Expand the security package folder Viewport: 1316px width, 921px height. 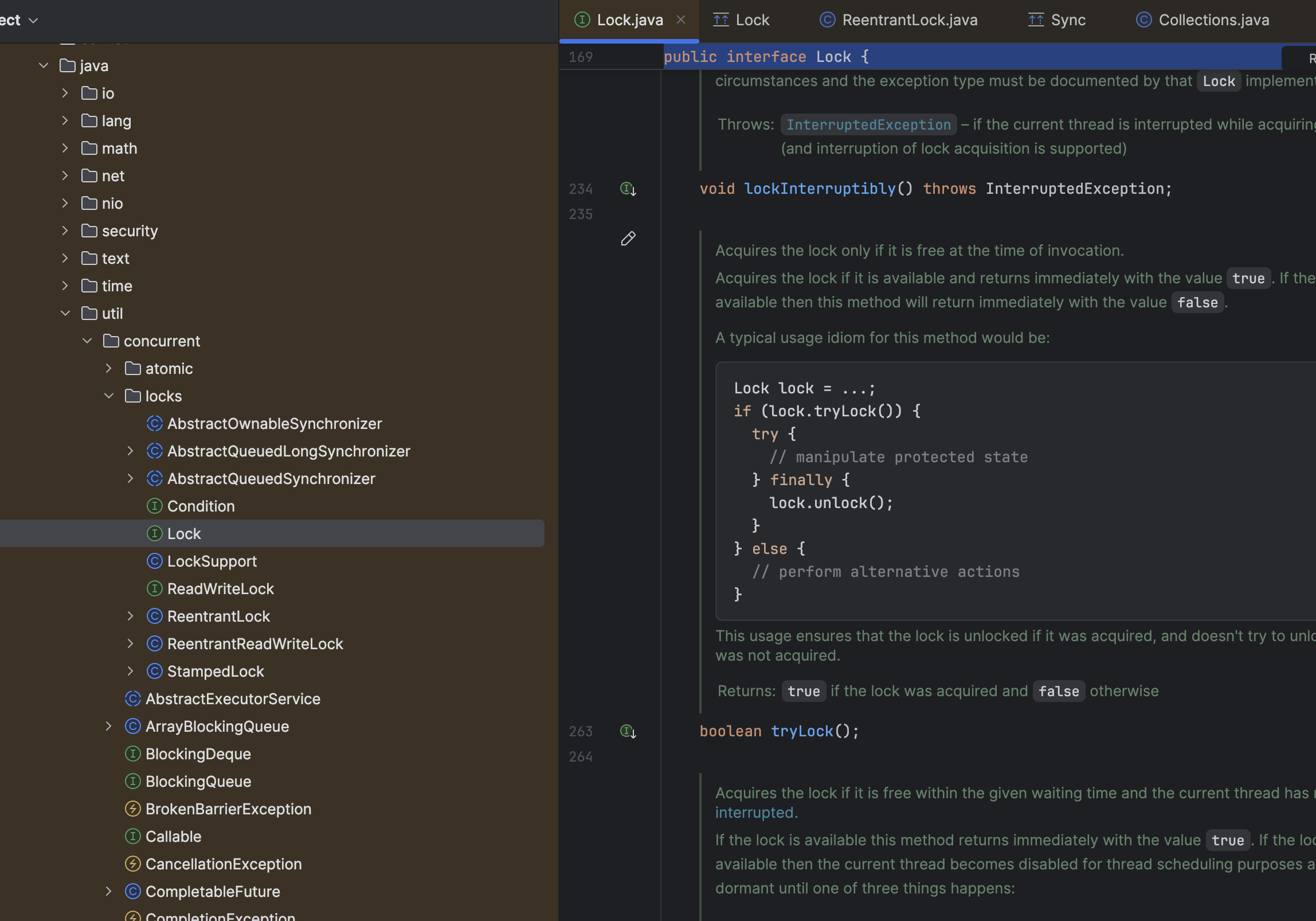(x=65, y=231)
